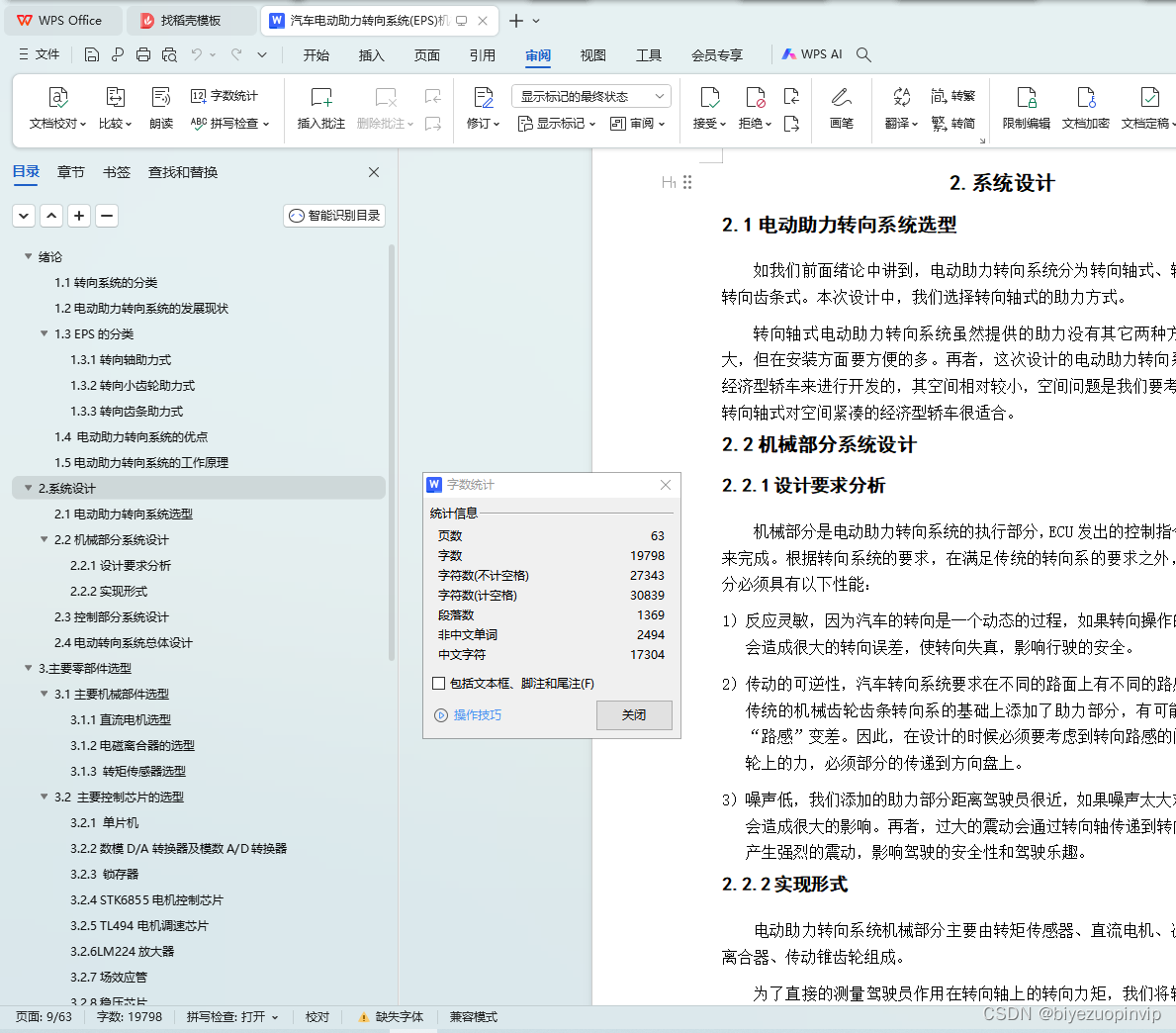Switch to the 插入 ribbon tab

(371, 54)
